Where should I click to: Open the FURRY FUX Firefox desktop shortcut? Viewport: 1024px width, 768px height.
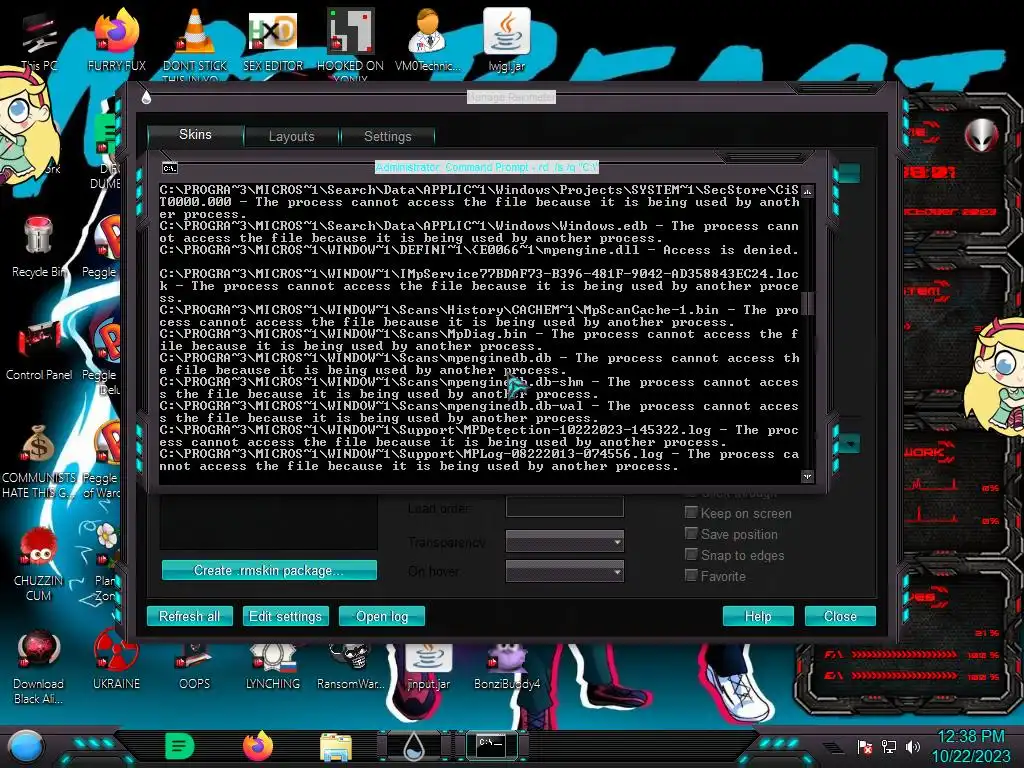coord(116,40)
